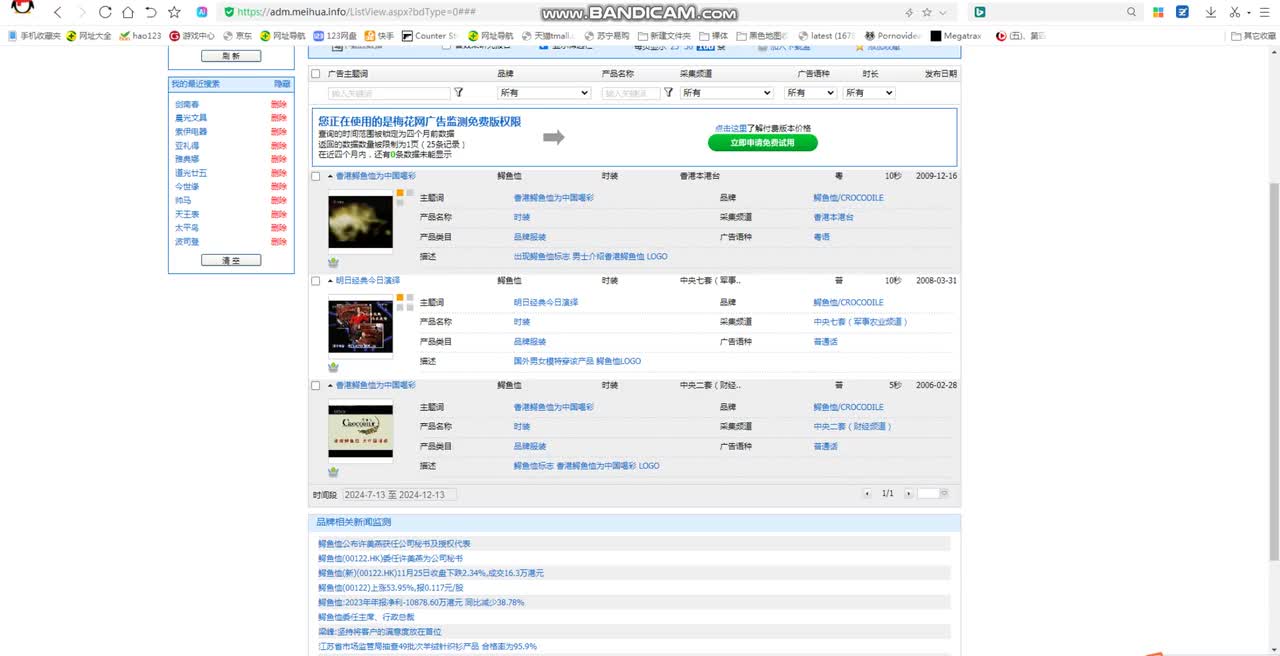
Task: Tick checkbox for the 2006-02-28 香港鳄鱼恤 ad row
Action: point(316,385)
